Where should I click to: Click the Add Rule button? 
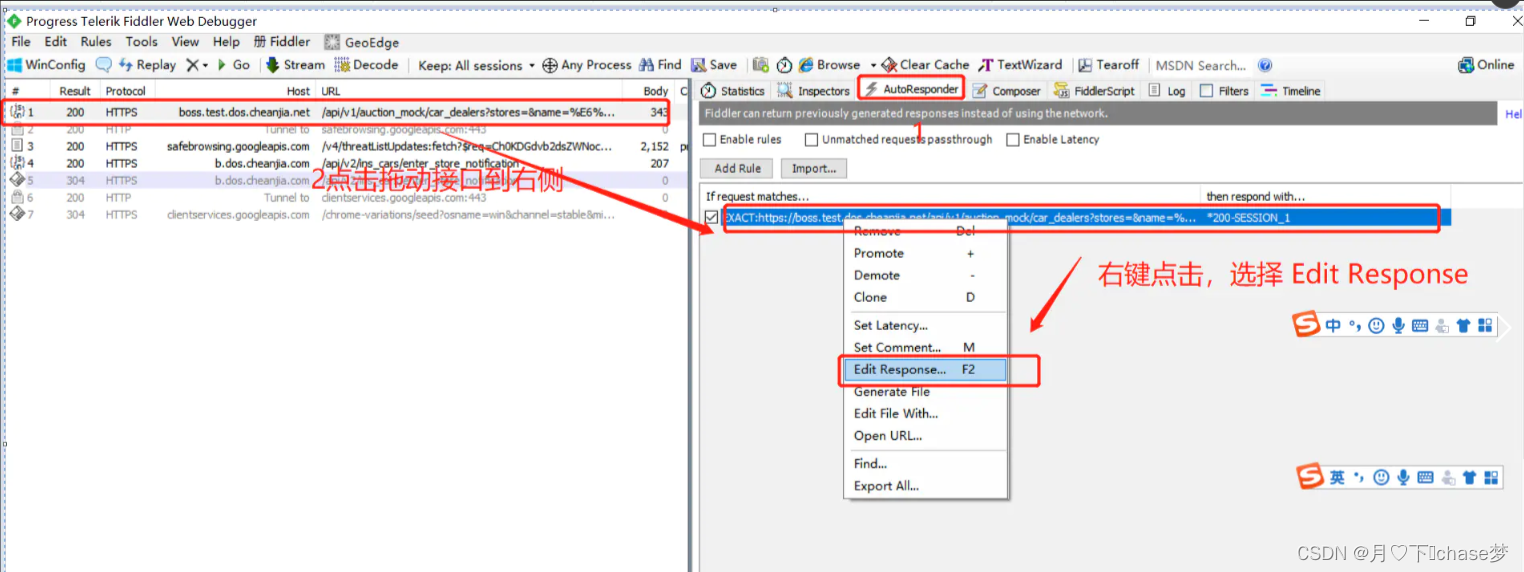click(x=738, y=168)
